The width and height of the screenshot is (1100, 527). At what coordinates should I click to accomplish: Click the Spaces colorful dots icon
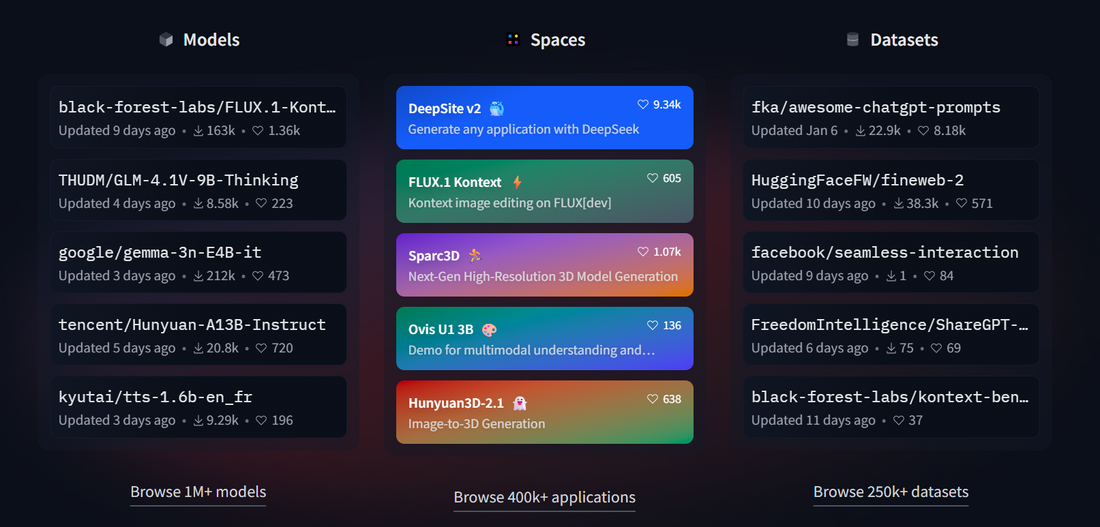tap(513, 40)
